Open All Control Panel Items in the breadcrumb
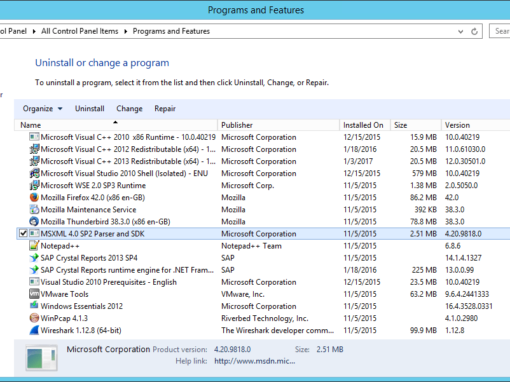 coord(80,31)
